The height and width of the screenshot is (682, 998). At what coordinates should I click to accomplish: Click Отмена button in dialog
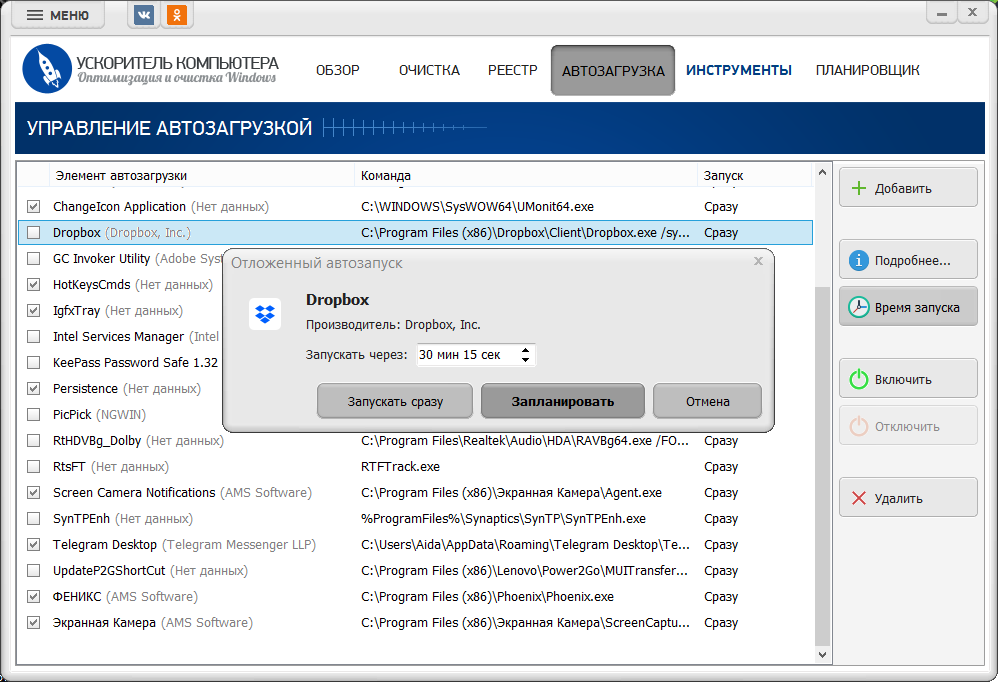(x=707, y=401)
